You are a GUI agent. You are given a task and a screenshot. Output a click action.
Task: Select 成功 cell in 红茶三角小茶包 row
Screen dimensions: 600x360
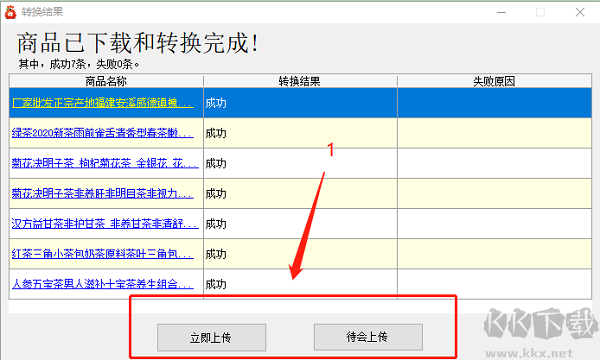(x=300, y=254)
